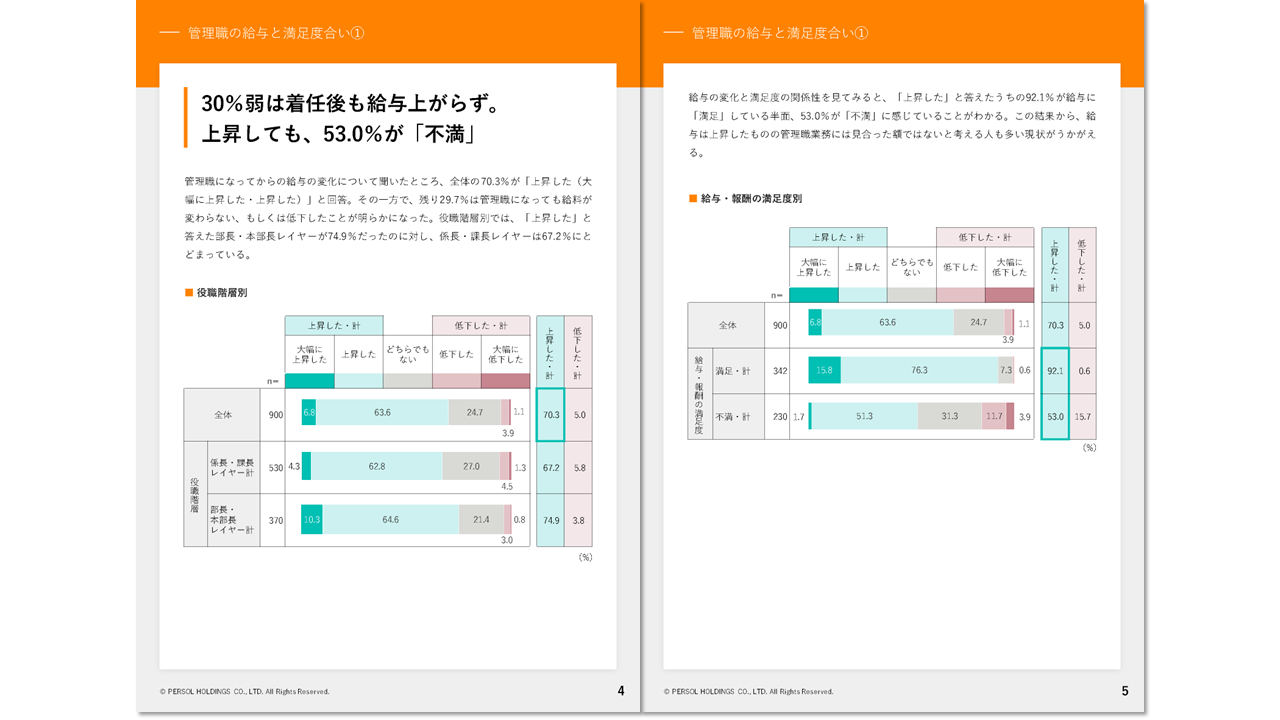Viewport: 1280px width, 720px height.
Task: Click the page number 4 in footer
Action: click(x=621, y=691)
